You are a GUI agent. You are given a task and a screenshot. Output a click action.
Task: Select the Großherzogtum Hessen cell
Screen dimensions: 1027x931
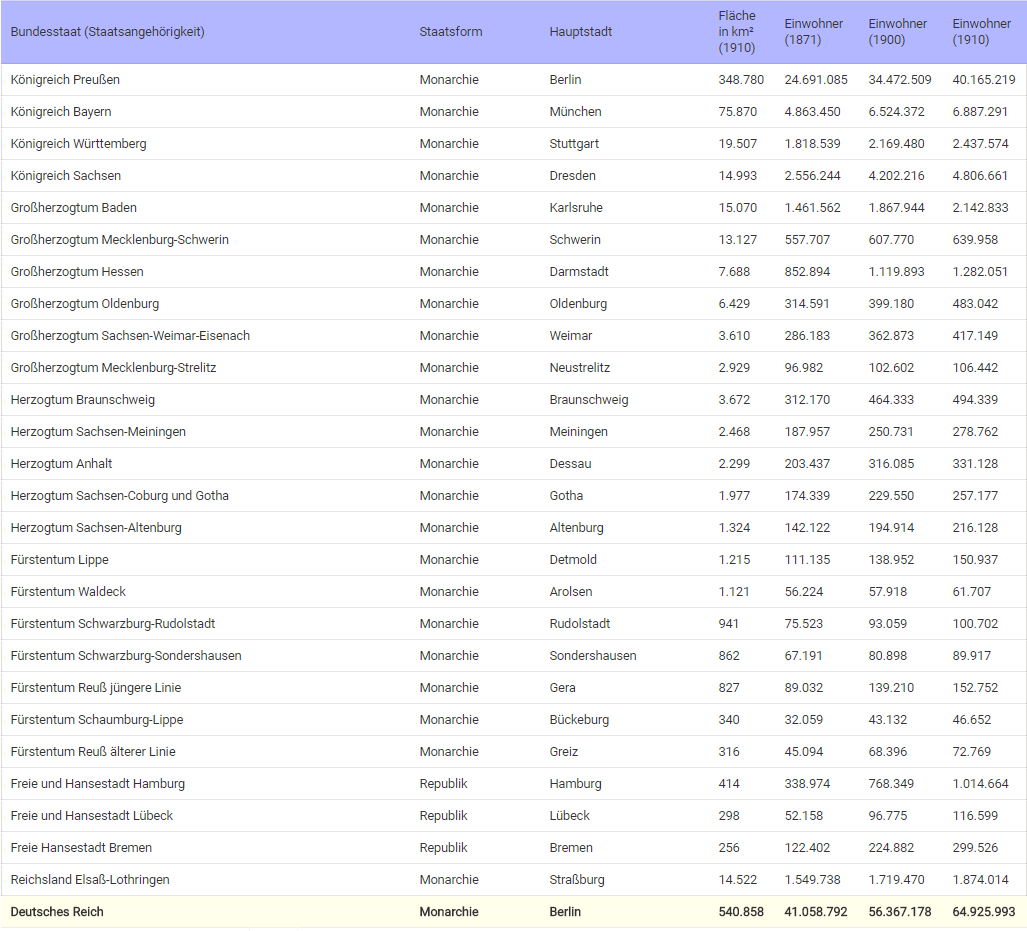(77, 271)
